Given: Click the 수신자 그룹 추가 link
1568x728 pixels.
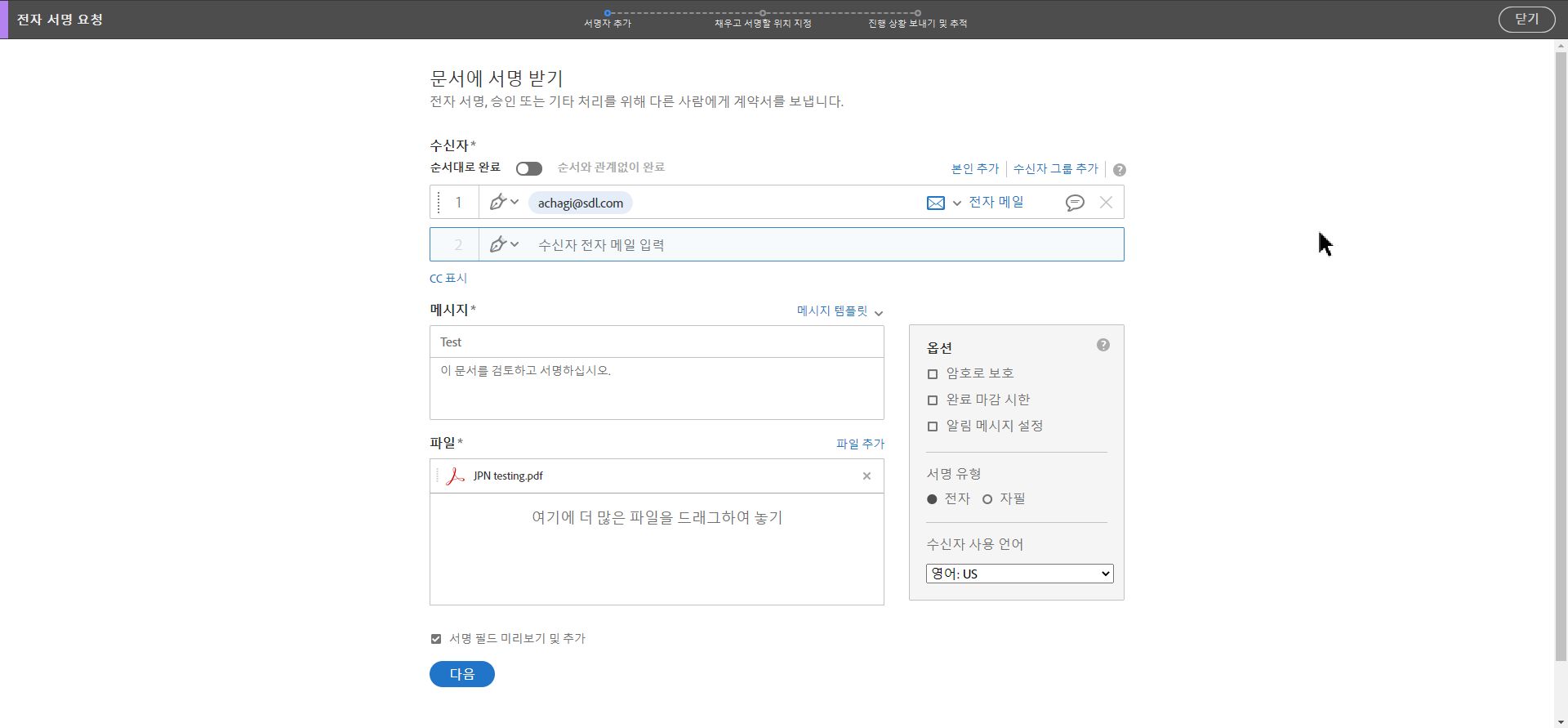Looking at the screenshot, I should click(x=1056, y=168).
